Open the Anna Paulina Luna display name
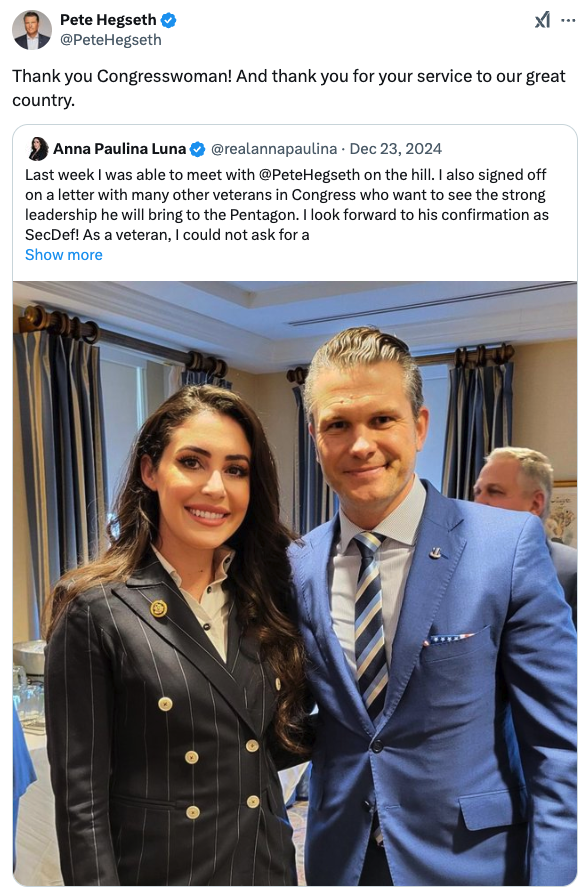This screenshot has height=896, width=586. (x=119, y=149)
